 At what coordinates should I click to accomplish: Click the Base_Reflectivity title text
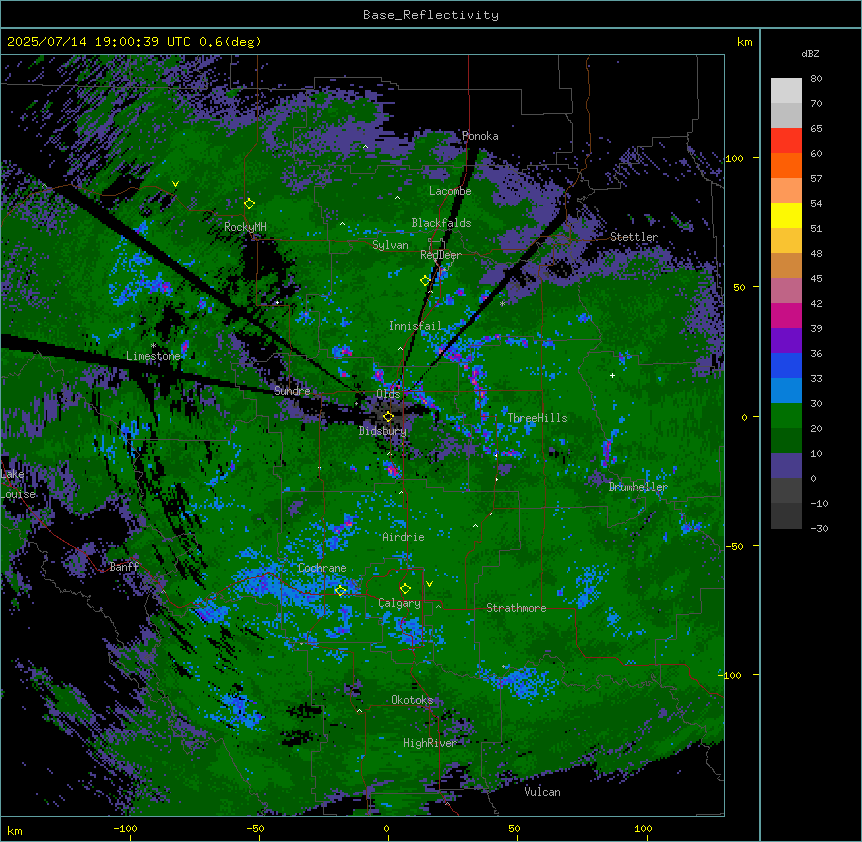tap(431, 15)
